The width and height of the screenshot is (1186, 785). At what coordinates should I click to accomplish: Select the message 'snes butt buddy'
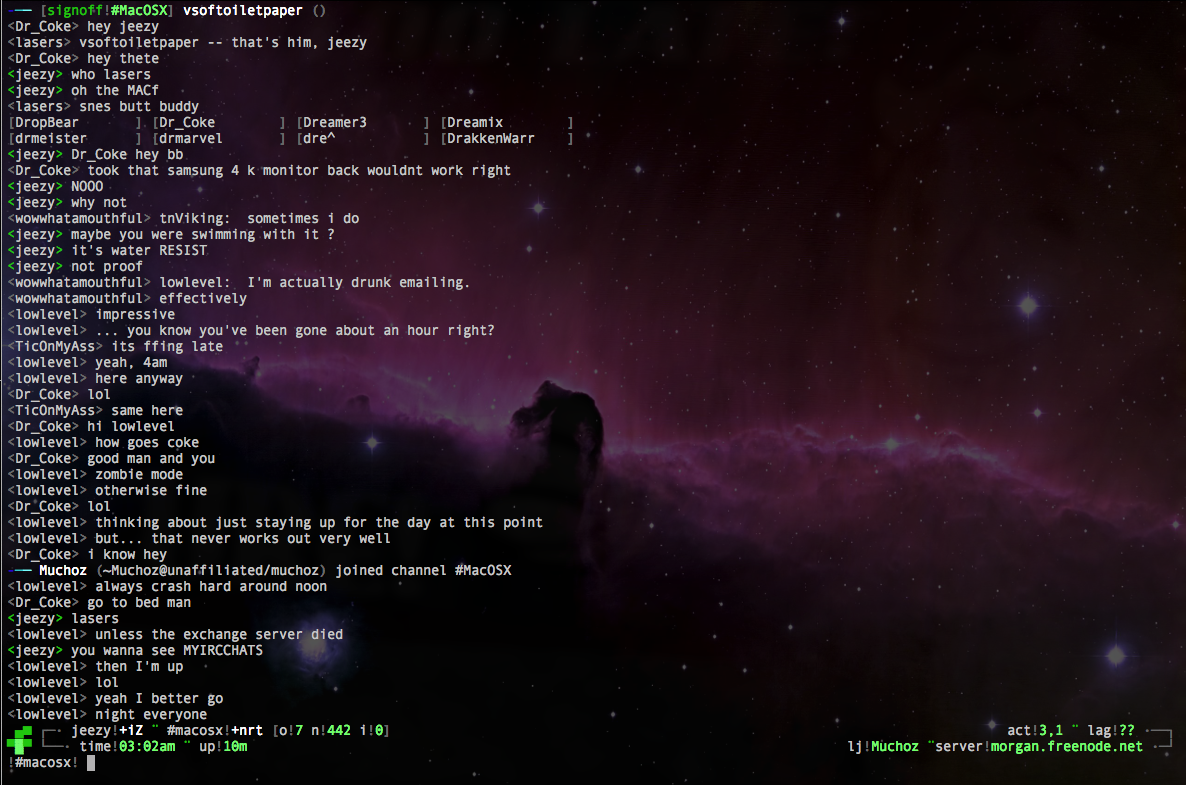point(139,107)
